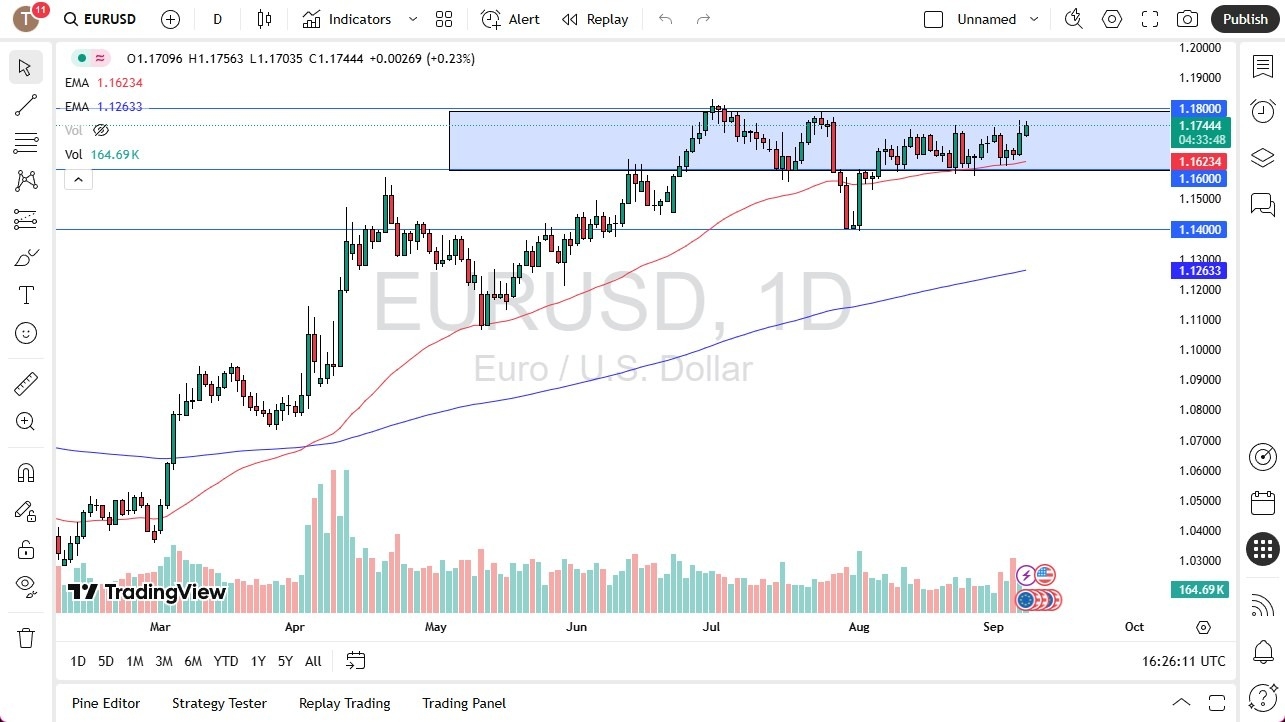
Task: Open the XABCD Pattern tool
Action: coord(25,180)
